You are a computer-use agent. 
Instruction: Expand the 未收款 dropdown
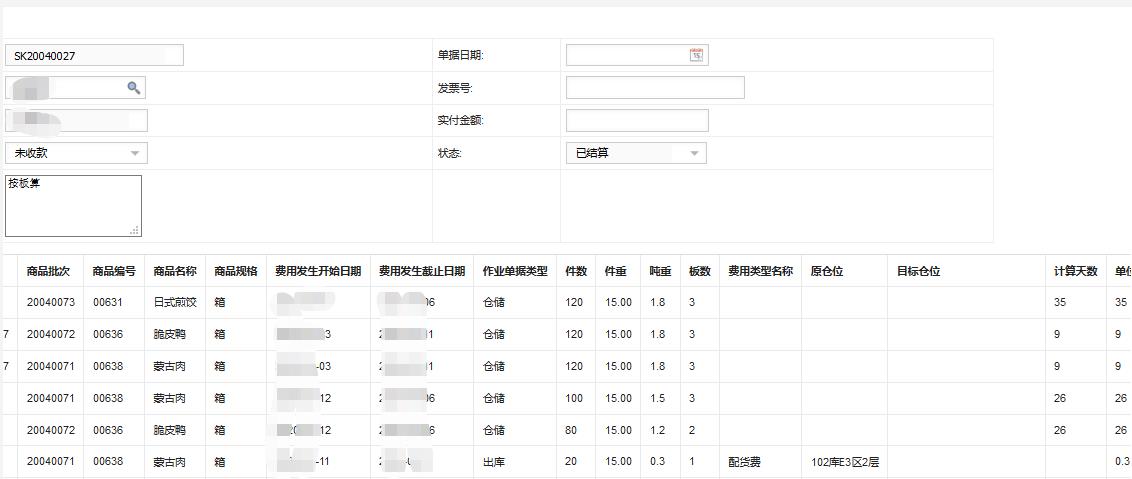pyautogui.click(x=135, y=153)
